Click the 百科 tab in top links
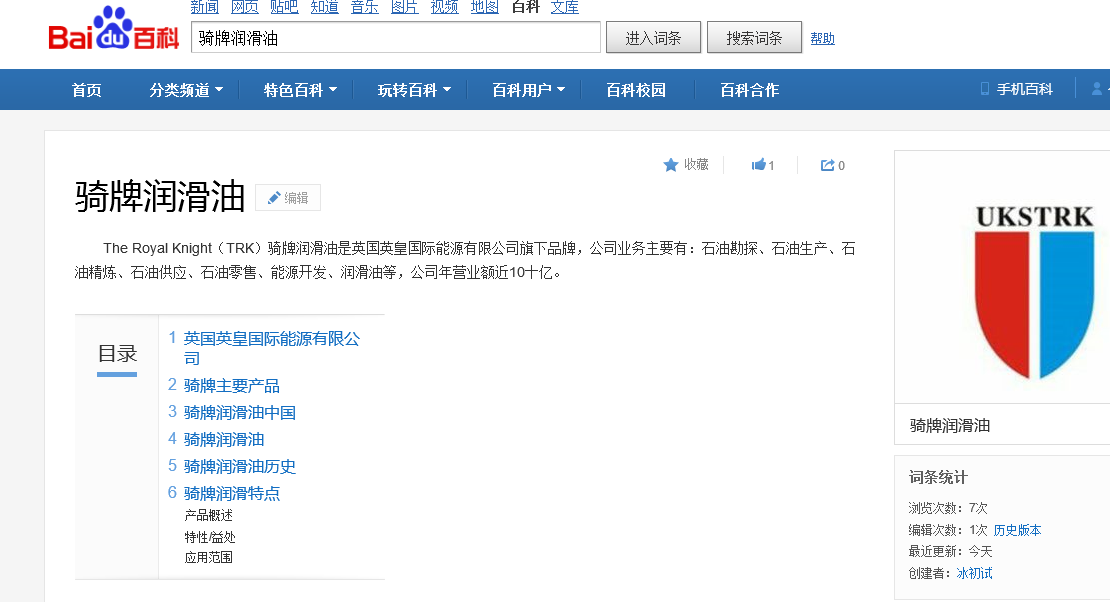Image resolution: width=1110 pixels, height=602 pixels. pos(525,7)
